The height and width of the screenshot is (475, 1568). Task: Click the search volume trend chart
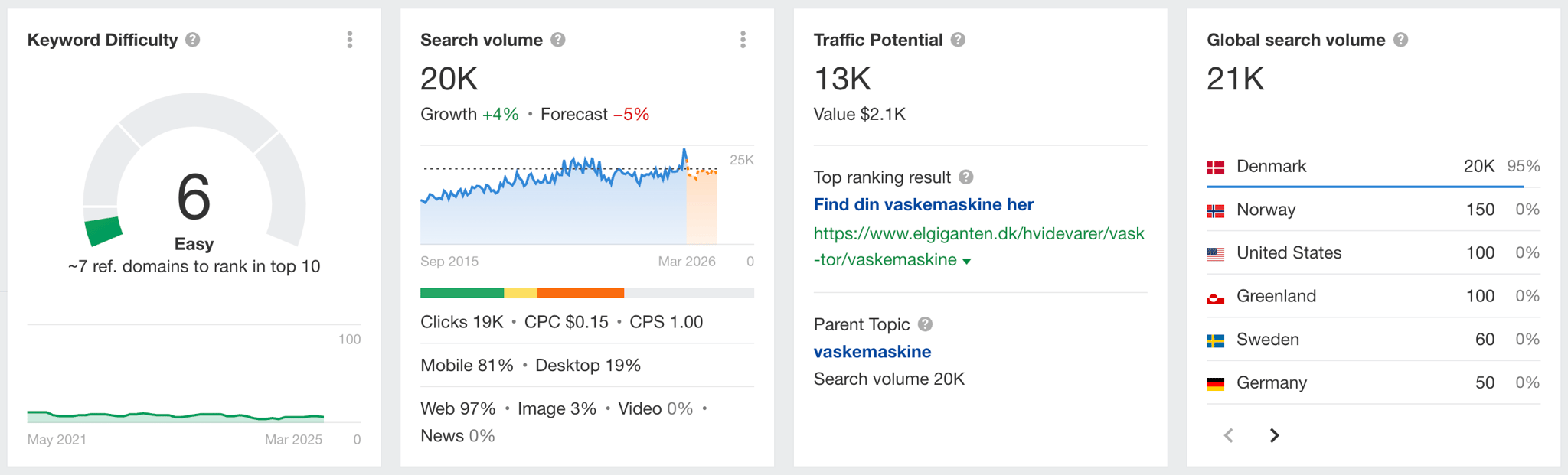point(569,196)
